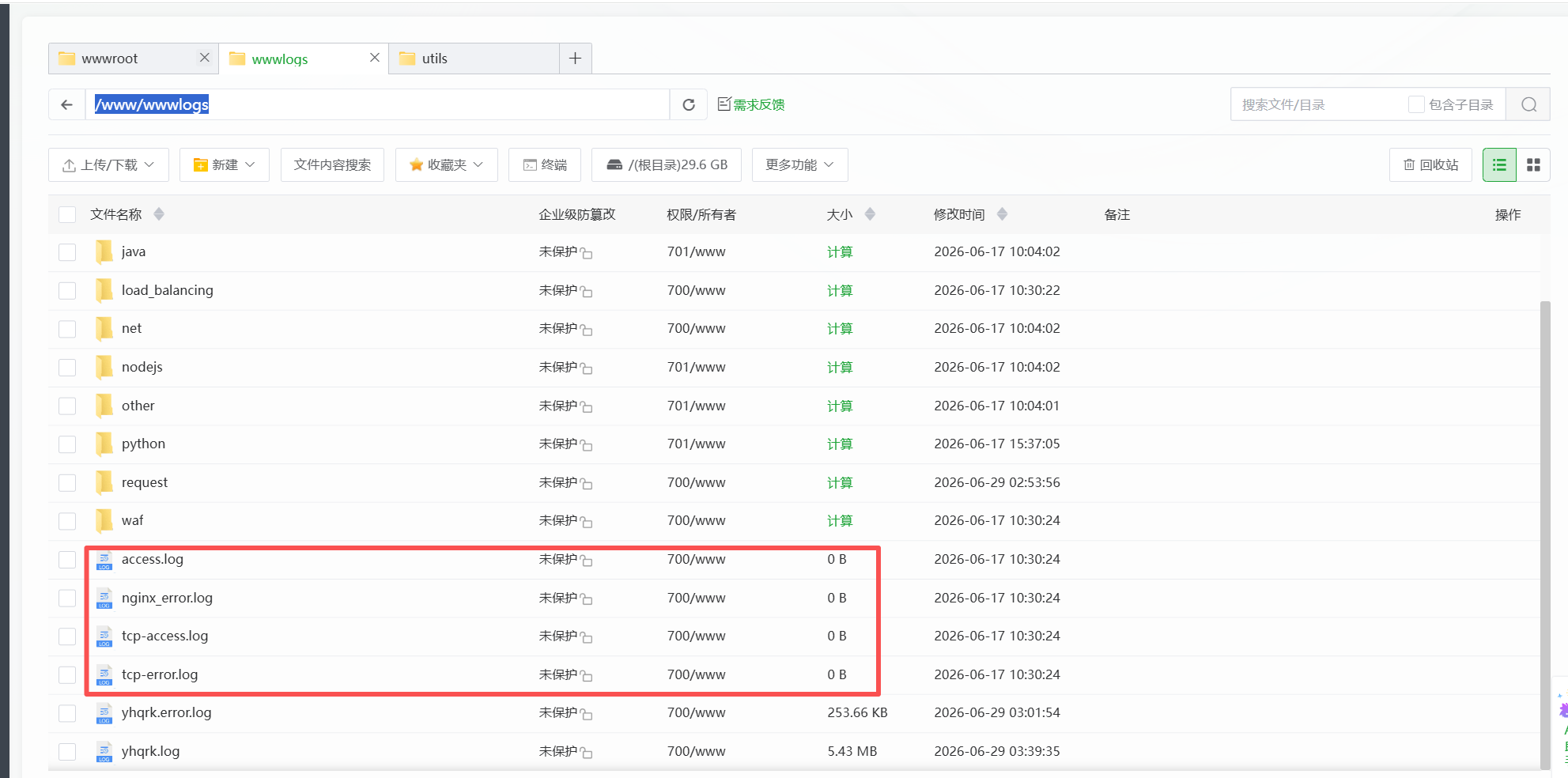Click the lock icon for request folder
This screenshot has width=1568, height=778.
587,484
